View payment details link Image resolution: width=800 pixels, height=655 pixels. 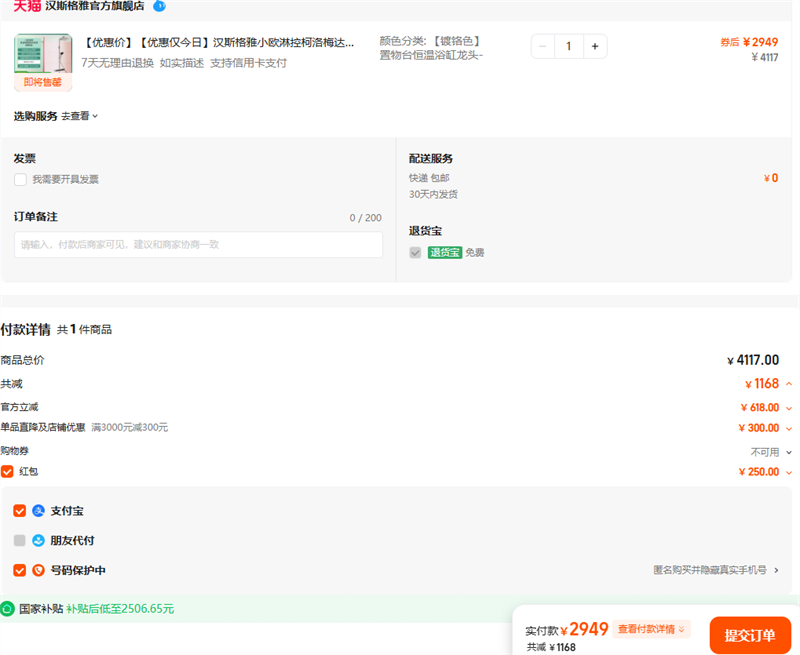pos(652,629)
